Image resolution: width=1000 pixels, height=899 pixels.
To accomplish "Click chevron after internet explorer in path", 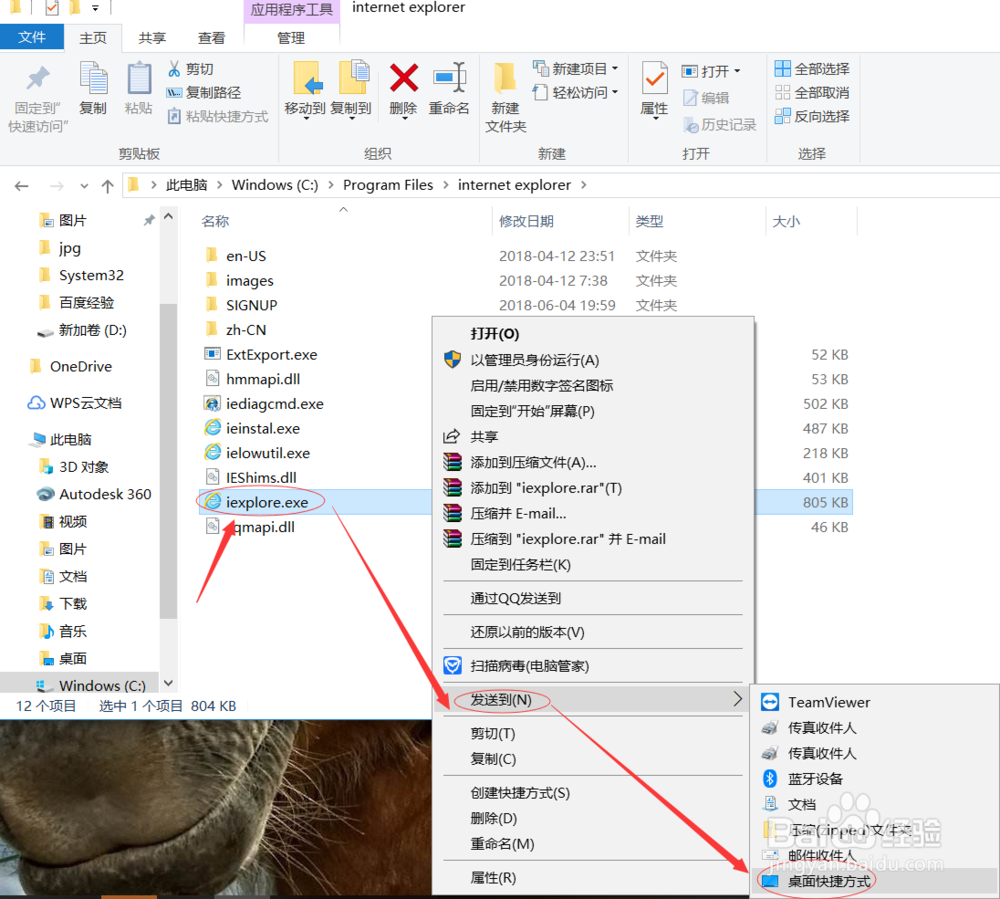I will tap(584, 185).
